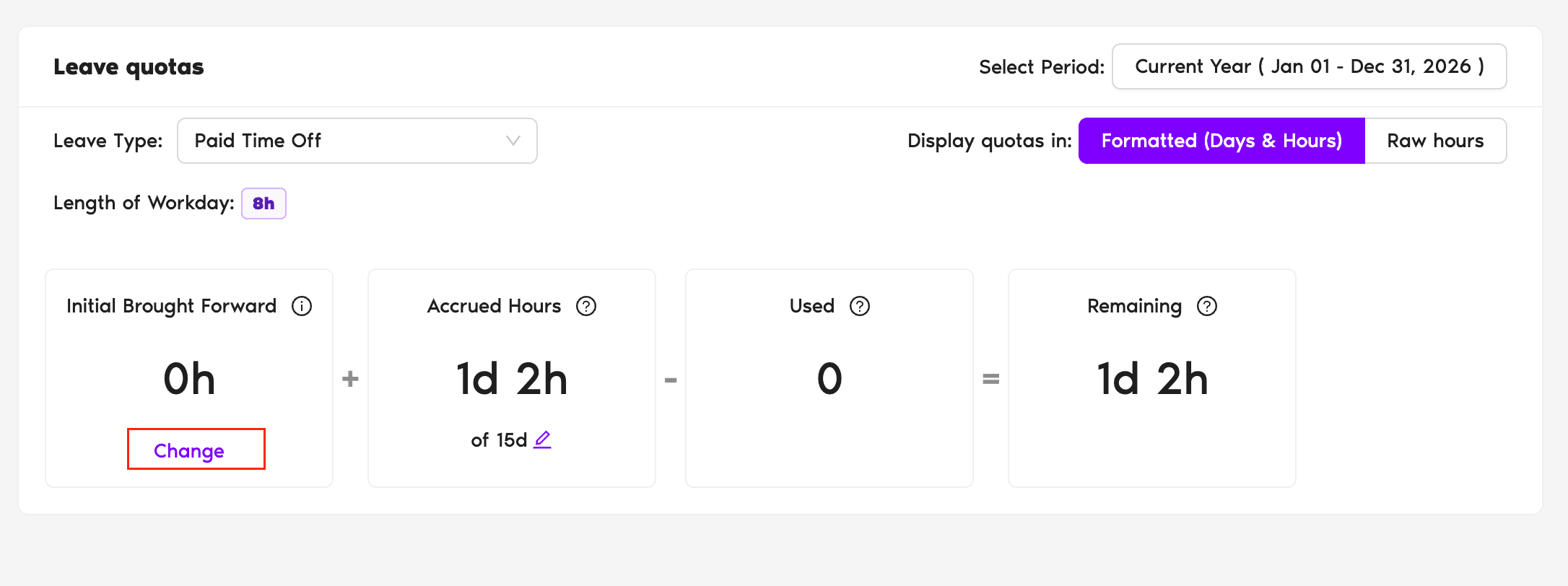The image size is (1568, 586).
Task: Click the help icon next to Remaining
Action: (1207, 306)
